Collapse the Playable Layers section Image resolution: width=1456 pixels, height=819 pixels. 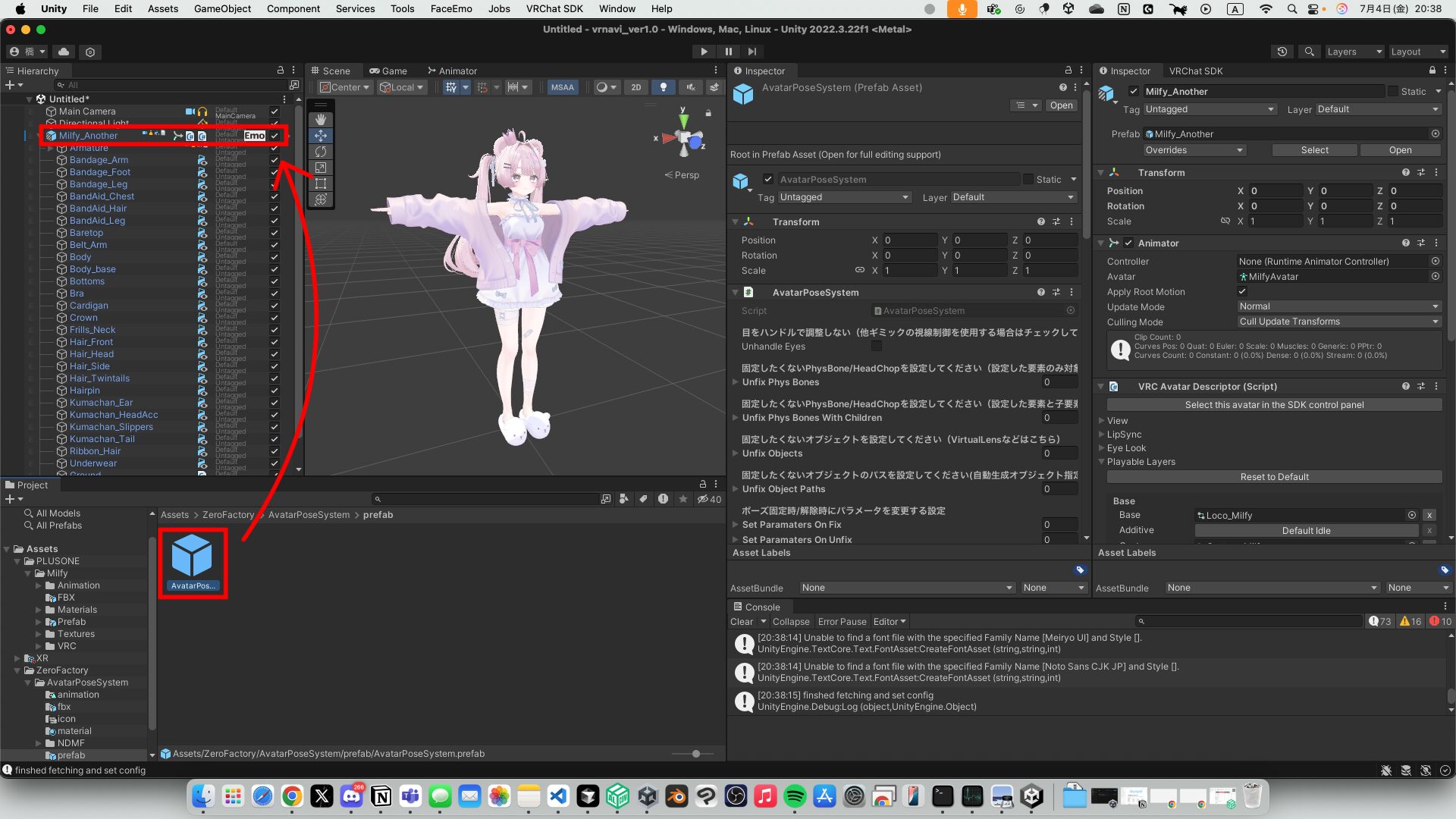pos(1101,461)
